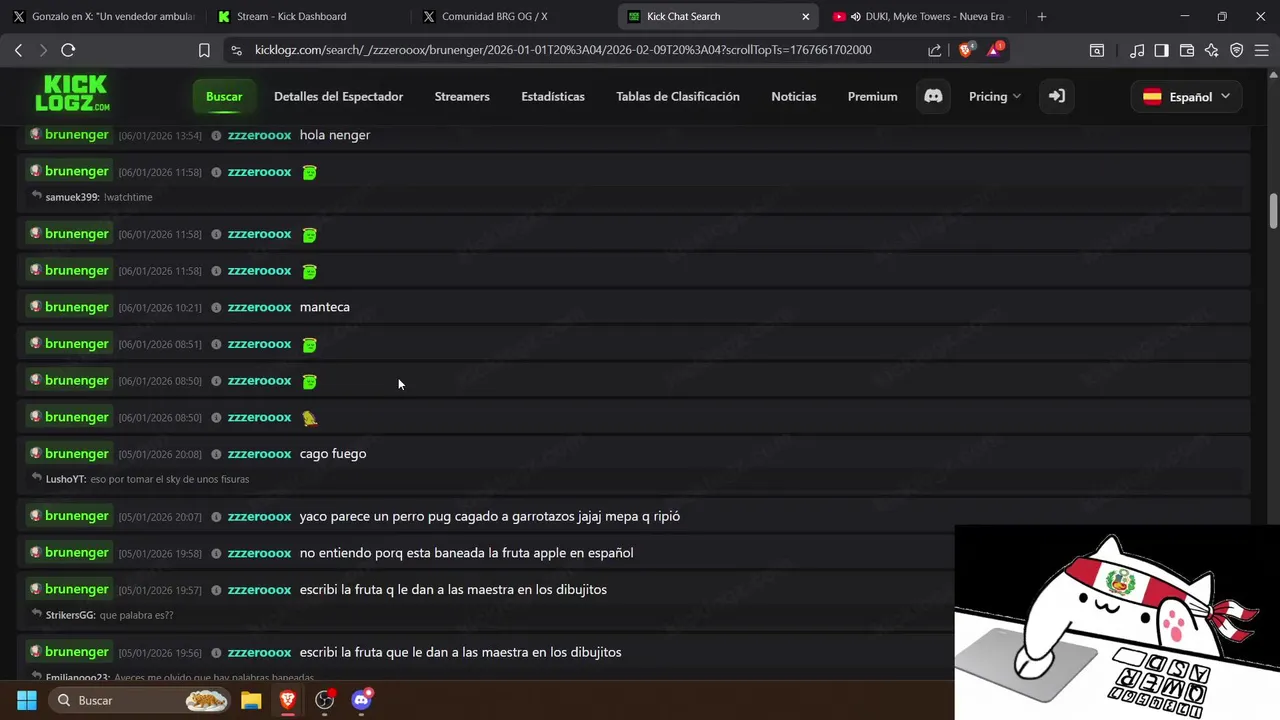Open the Noticias page

tap(794, 96)
